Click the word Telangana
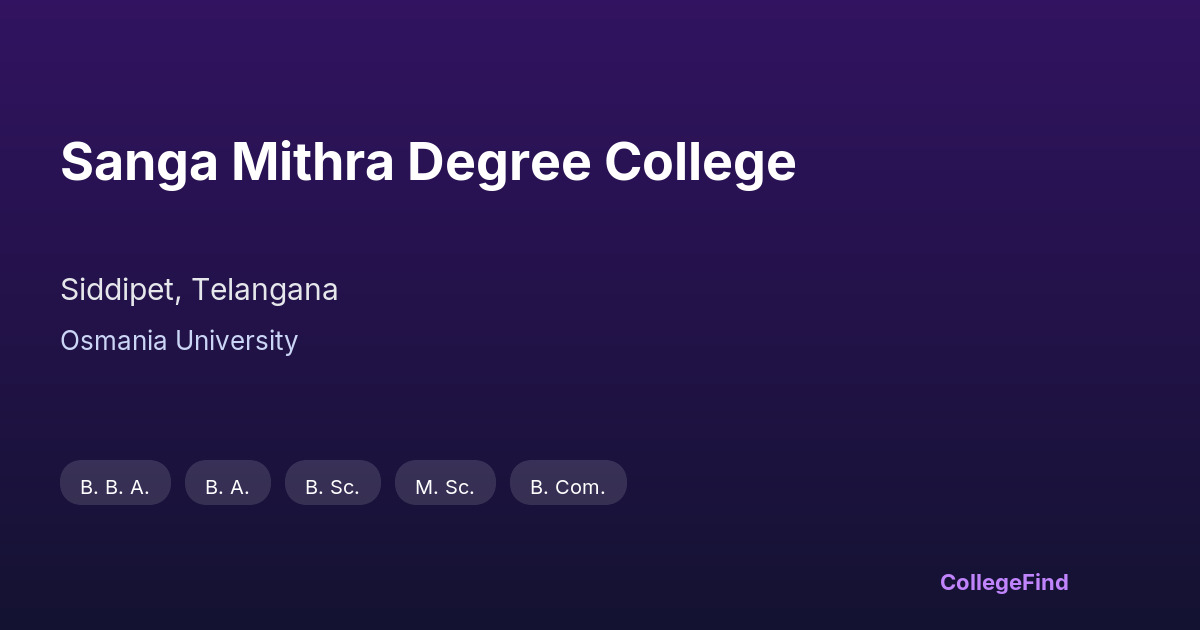 pos(265,290)
